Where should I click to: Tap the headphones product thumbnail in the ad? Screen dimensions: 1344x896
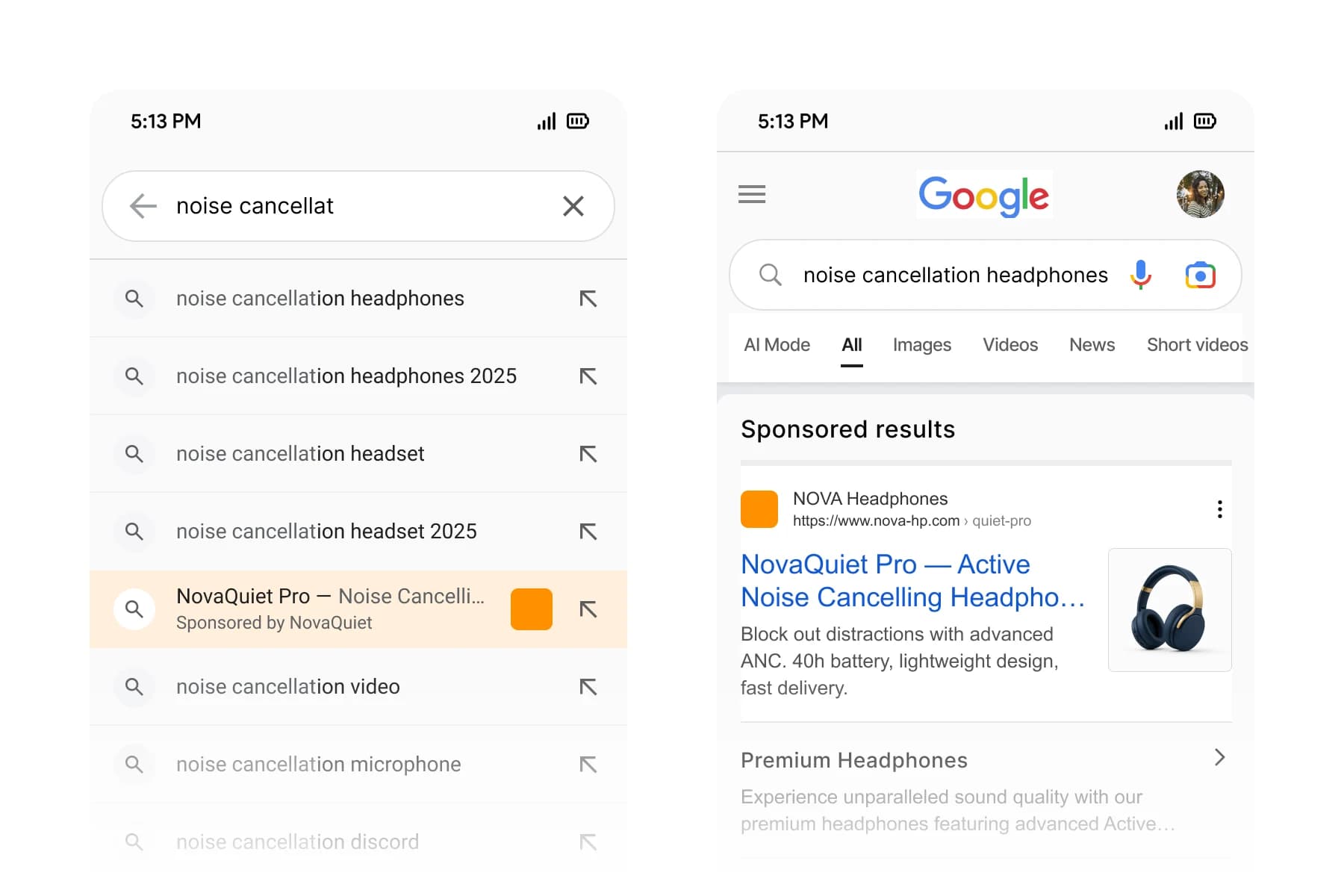(1169, 609)
